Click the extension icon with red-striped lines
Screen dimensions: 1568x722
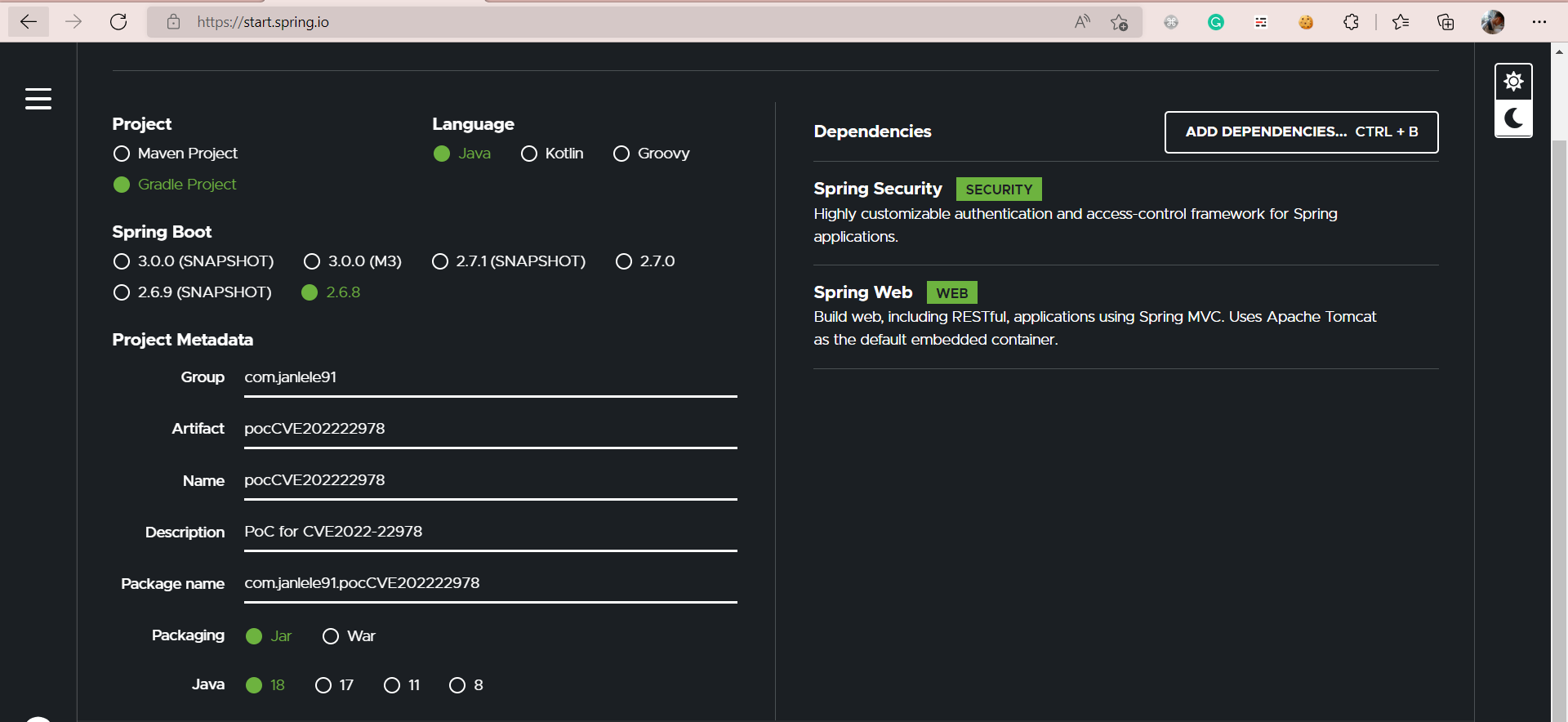click(x=1261, y=22)
